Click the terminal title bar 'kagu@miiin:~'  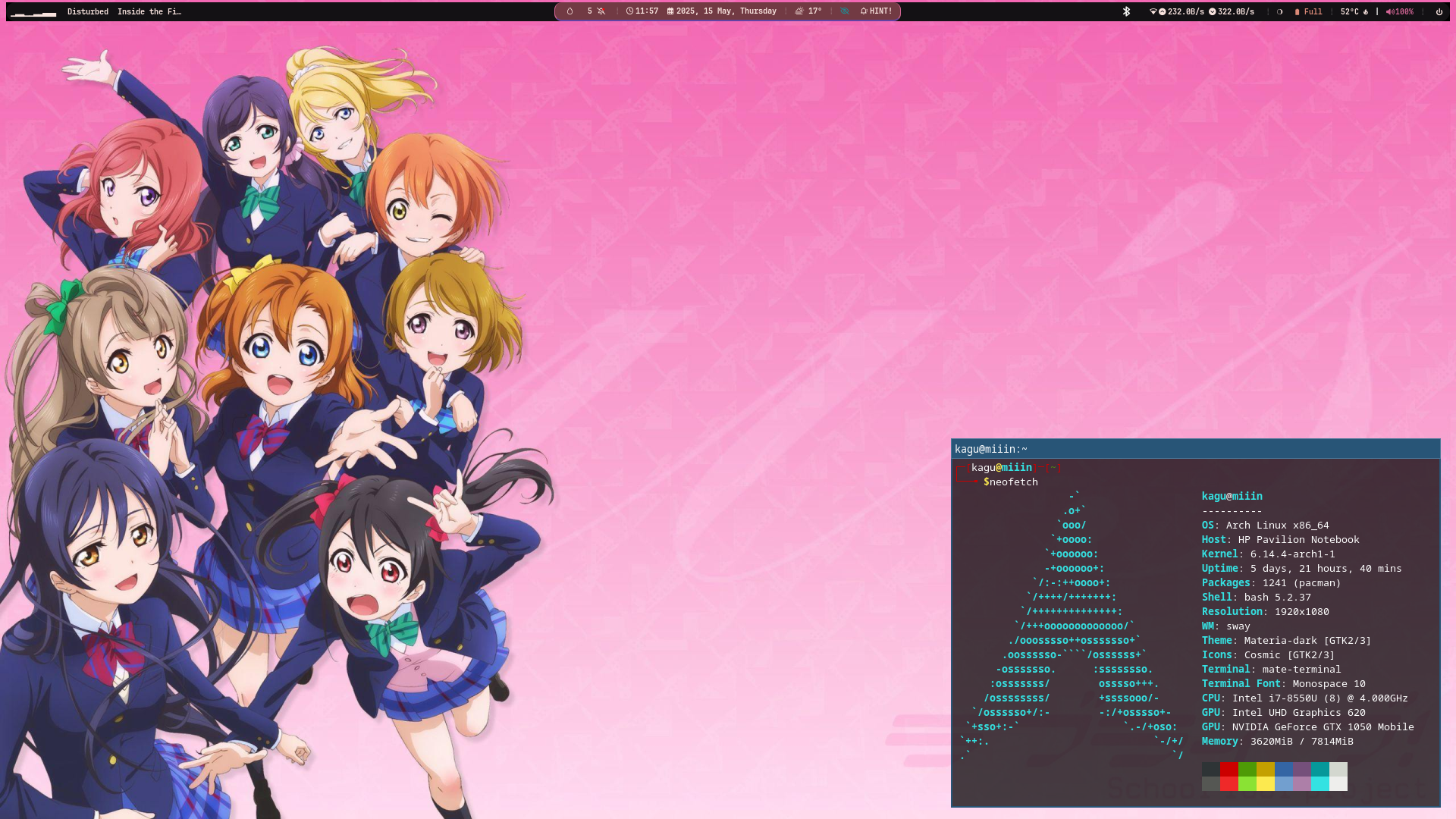1196,449
